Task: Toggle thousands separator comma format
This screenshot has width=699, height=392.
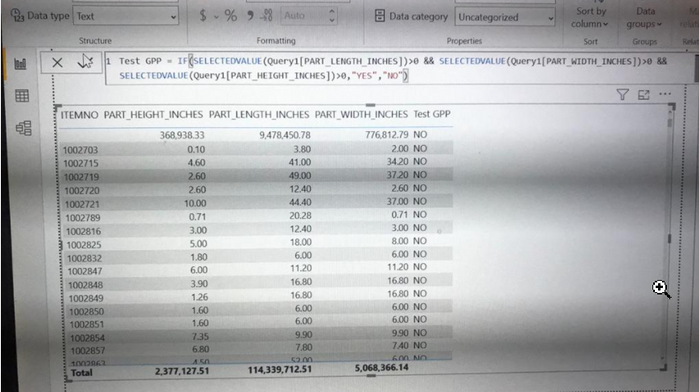Action: (x=250, y=16)
